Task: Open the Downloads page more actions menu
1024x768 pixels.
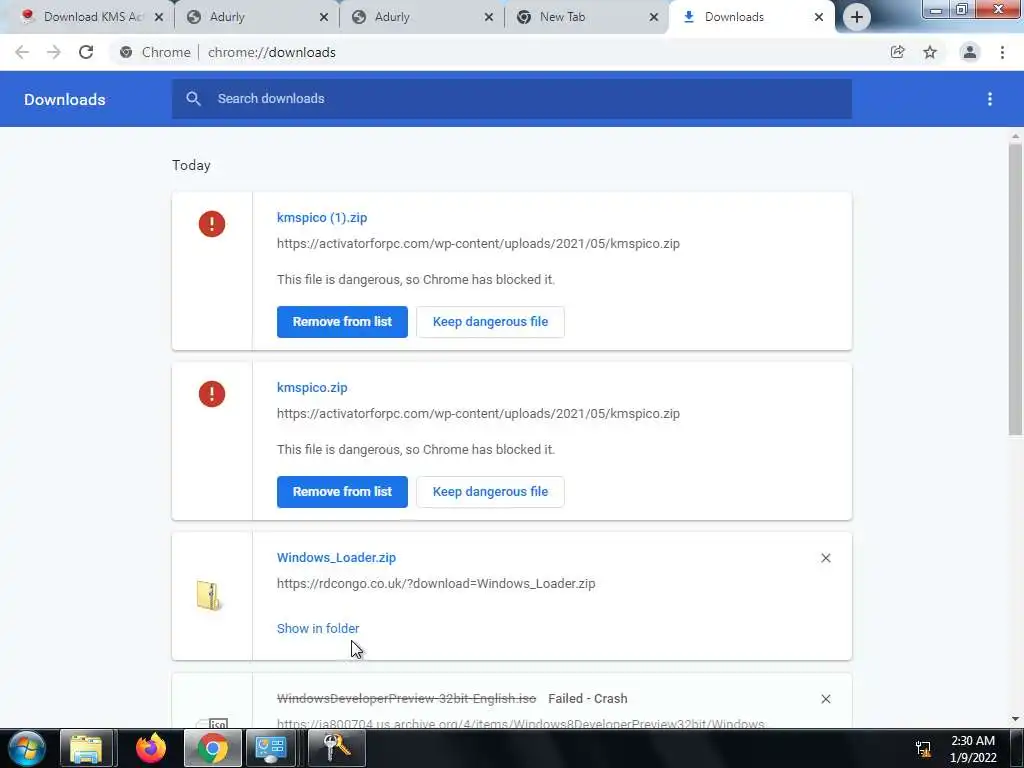Action: [x=990, y=99]
